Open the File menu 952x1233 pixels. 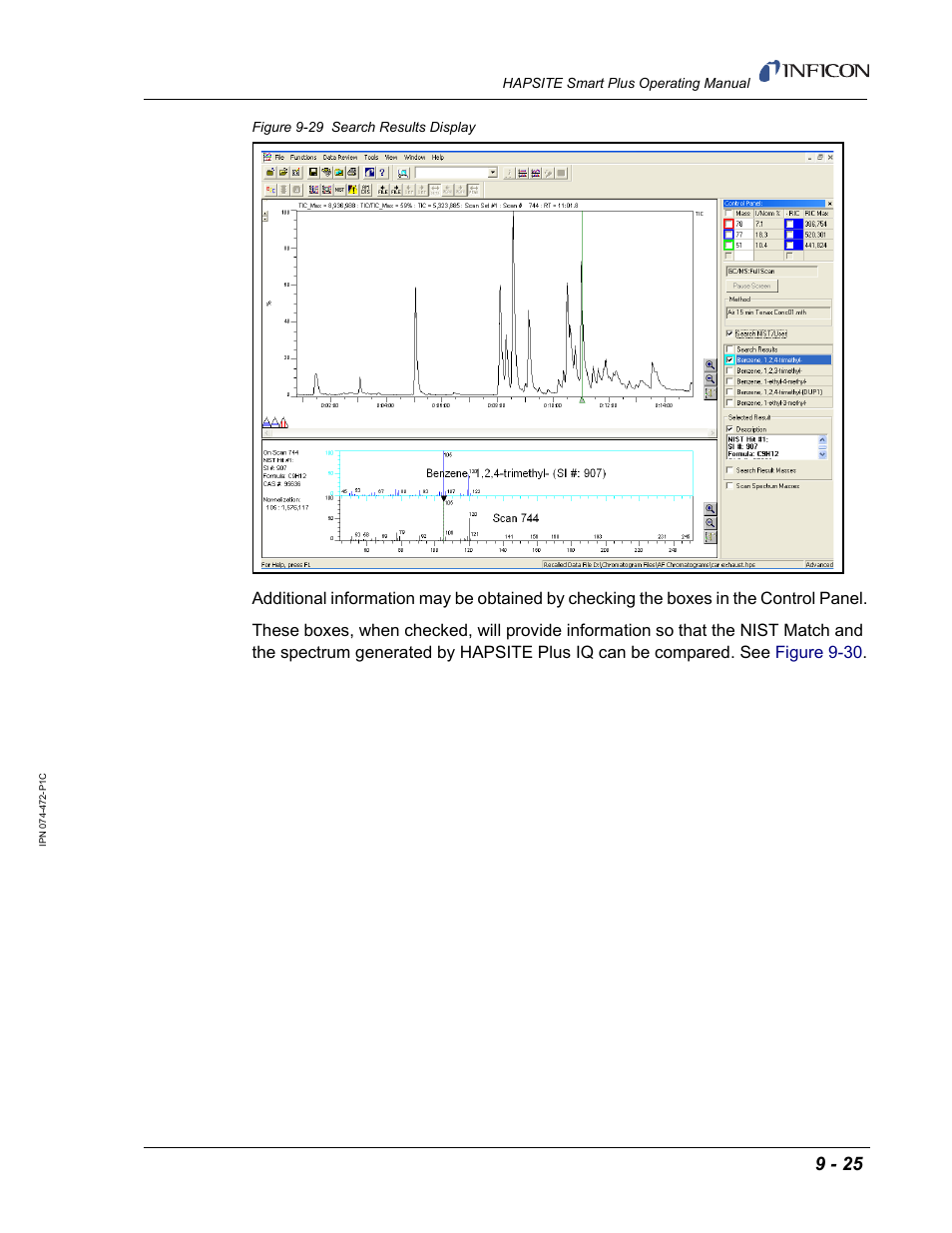coord(279,157)
